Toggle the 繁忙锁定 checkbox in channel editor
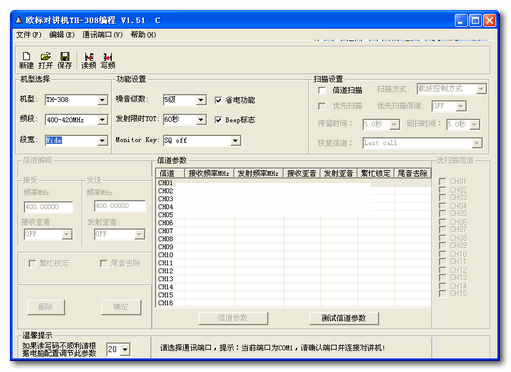The image size is (511, 372). click(32, 264)
